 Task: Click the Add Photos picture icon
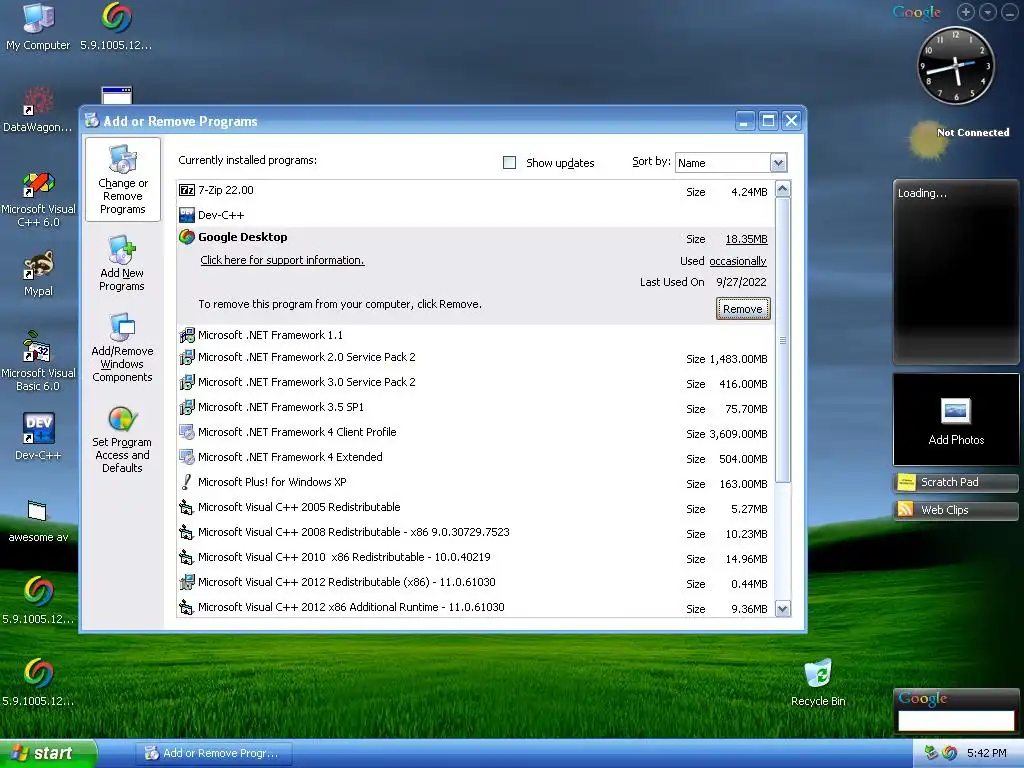(x=956, y=411)
